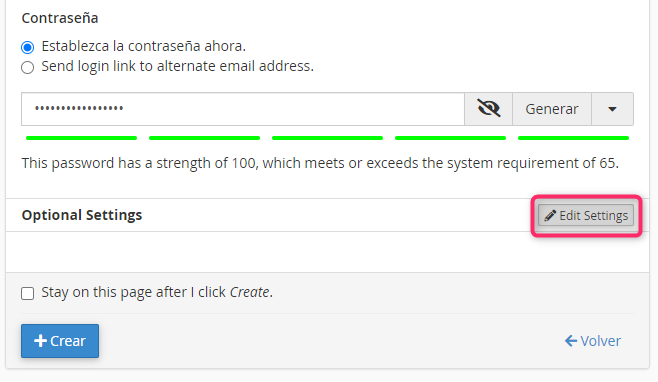Select 'Establezca la contraseña ahora' radio button
Viewport: 658px width, 382px height.
[x=28, y=47]
